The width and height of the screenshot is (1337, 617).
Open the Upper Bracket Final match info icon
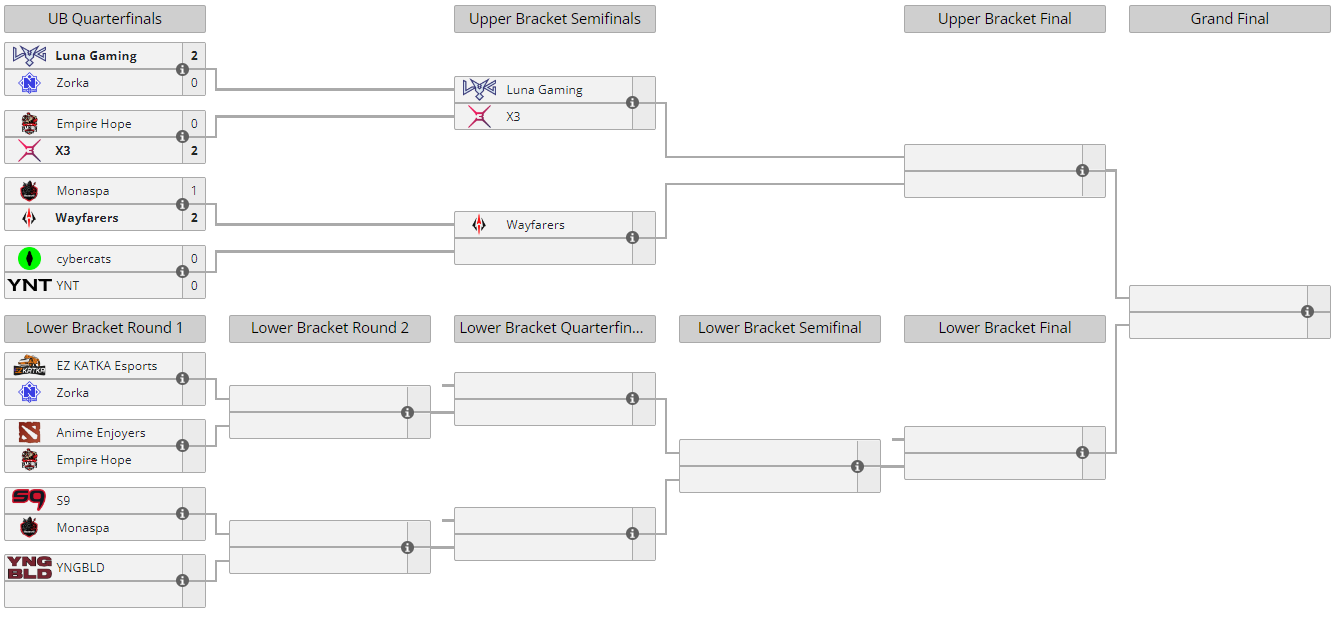tap(1082, 171)
